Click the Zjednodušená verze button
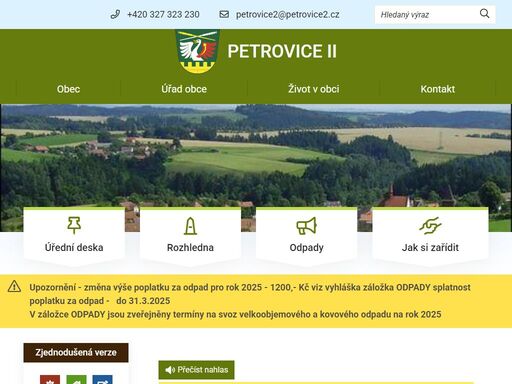 (x=76, y=352)
